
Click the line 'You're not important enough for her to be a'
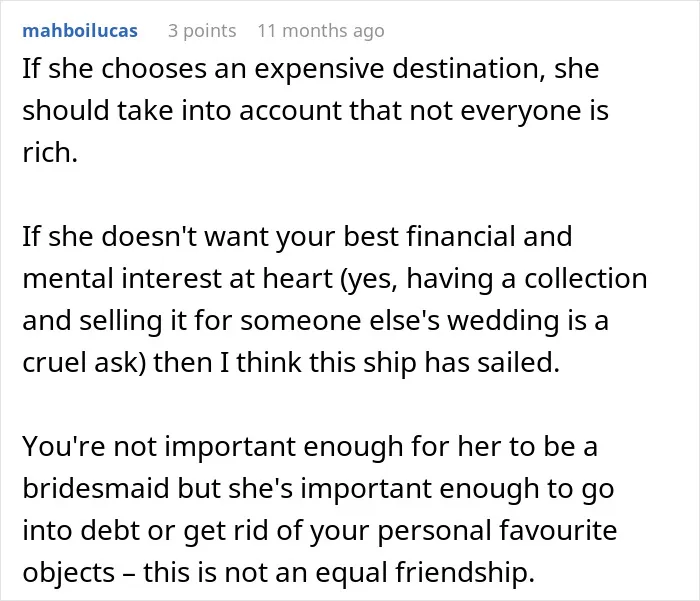point(310,447)
